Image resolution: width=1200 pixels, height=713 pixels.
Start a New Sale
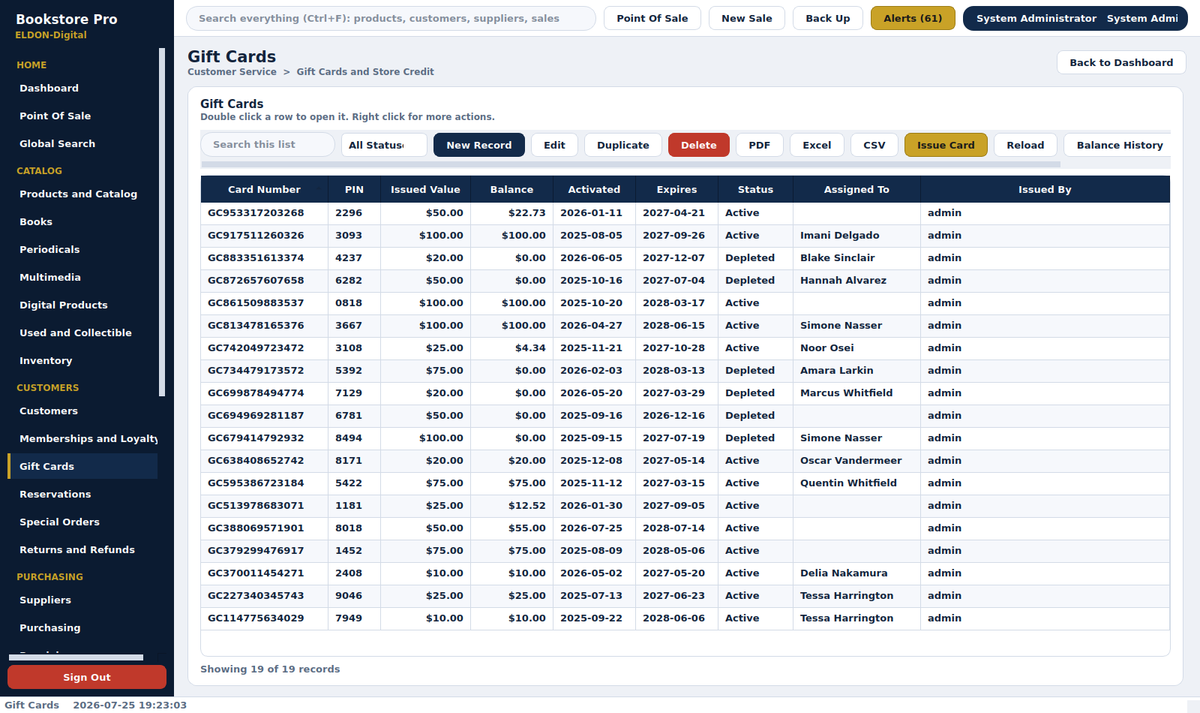pos(747,18)
